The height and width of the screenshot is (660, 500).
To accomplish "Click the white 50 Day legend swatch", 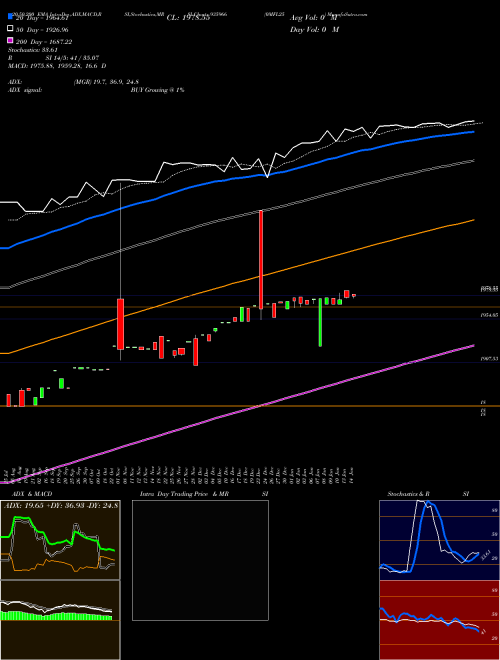I will (10, 29).
